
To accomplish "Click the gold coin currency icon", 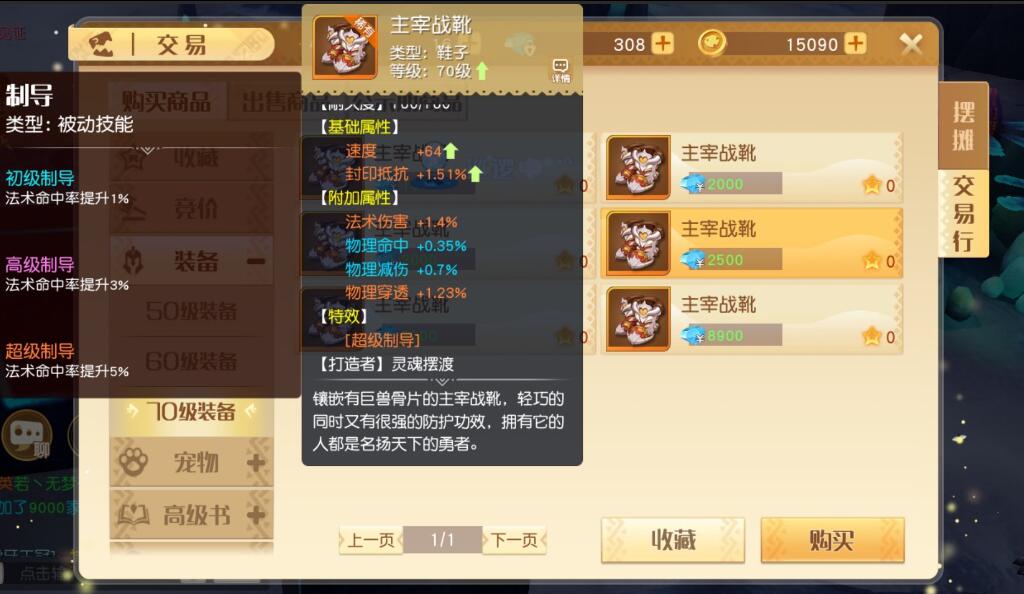I will coord(712,44).
